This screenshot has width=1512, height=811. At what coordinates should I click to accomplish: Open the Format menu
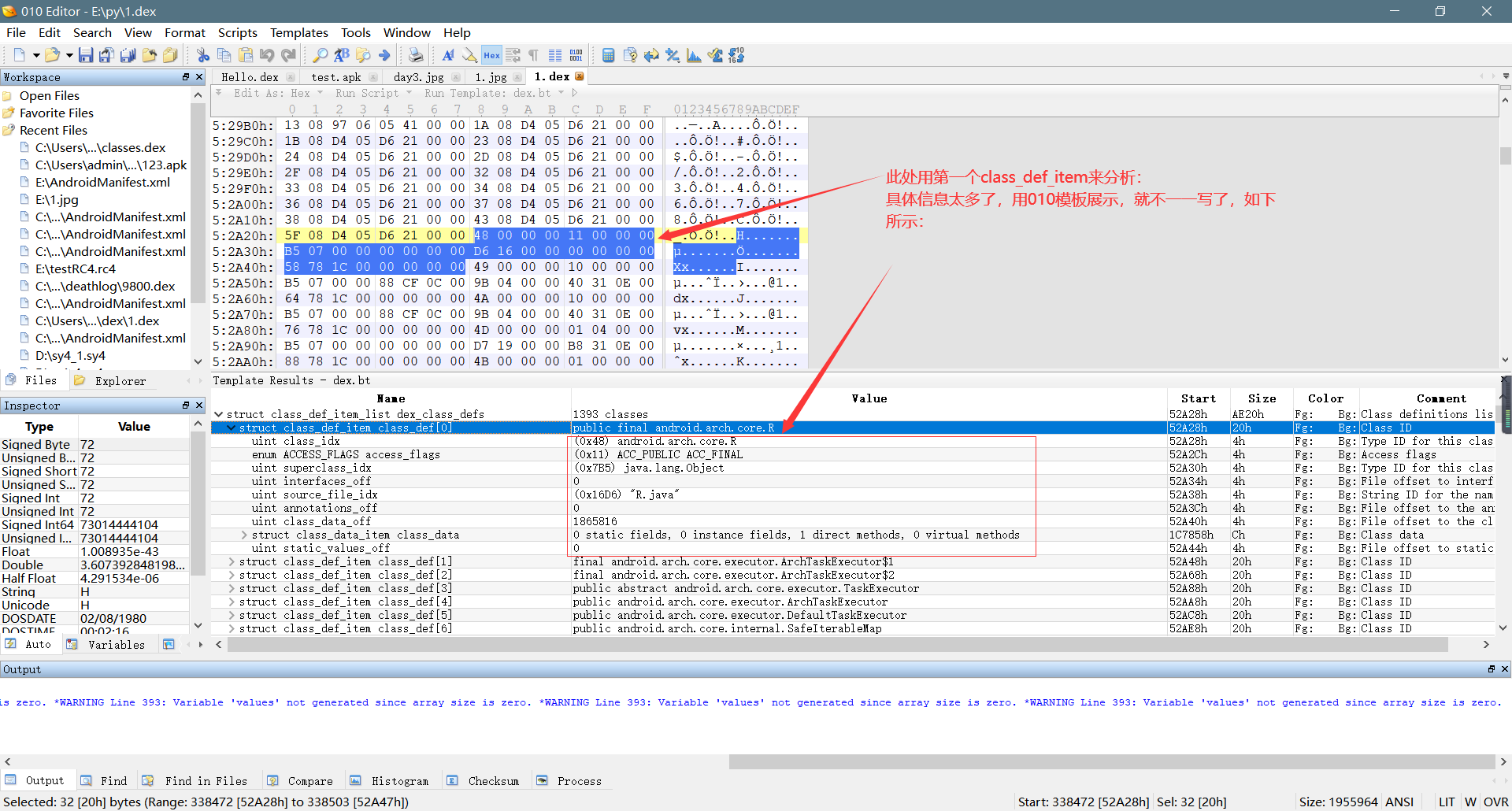[184, 32]
